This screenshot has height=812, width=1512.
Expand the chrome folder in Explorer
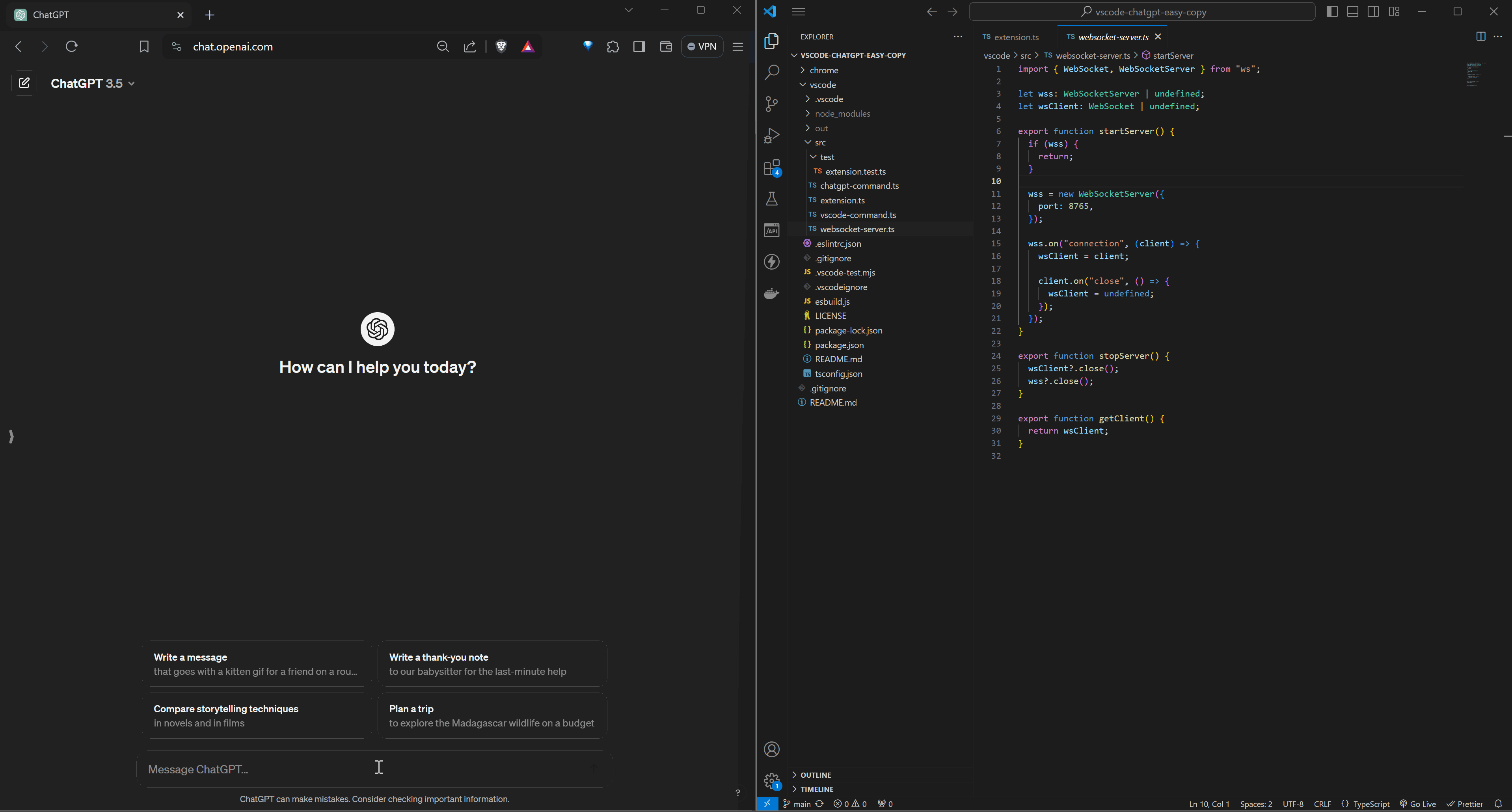(x=823, y=71)
